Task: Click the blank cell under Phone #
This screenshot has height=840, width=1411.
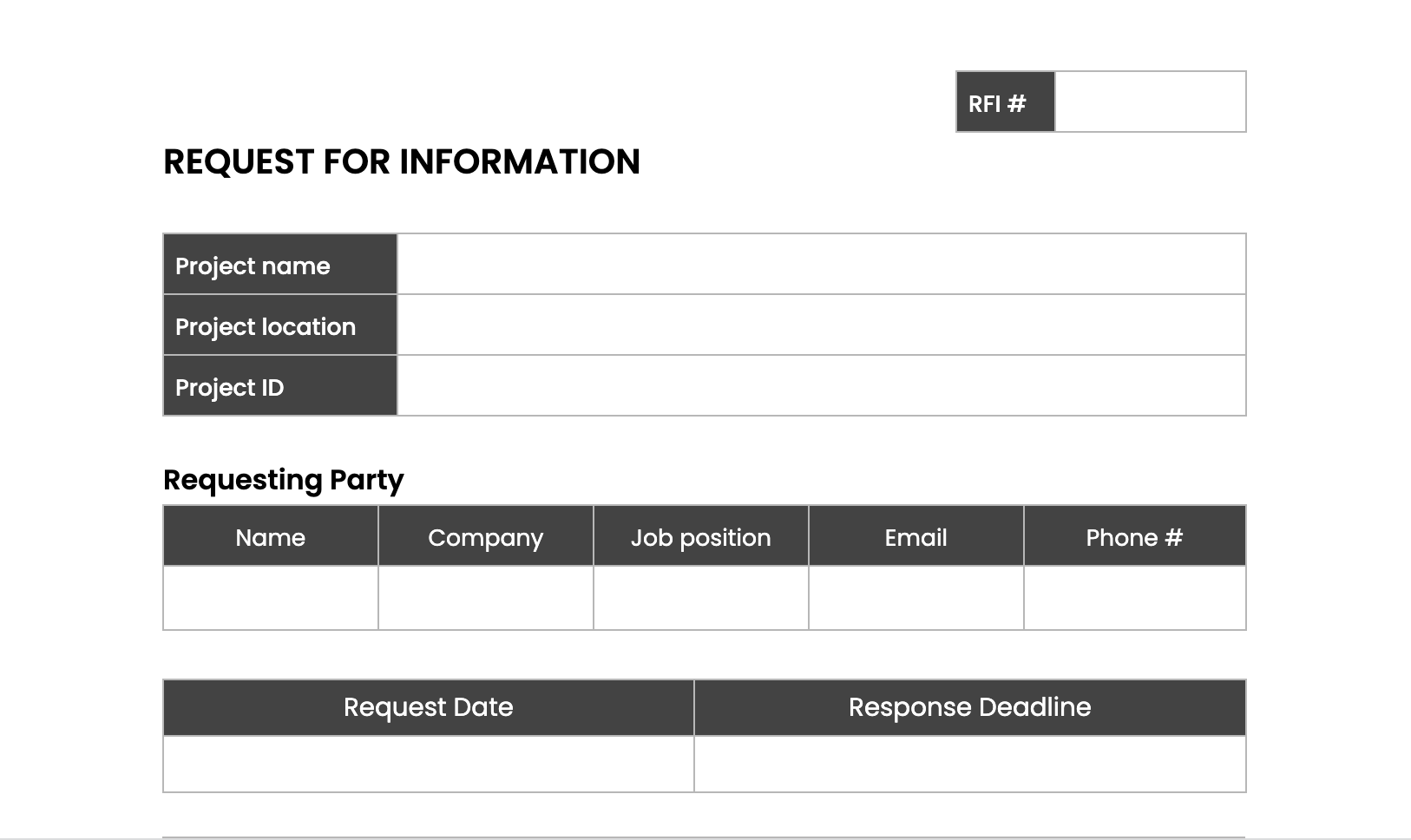Action: coord(1134,598)
